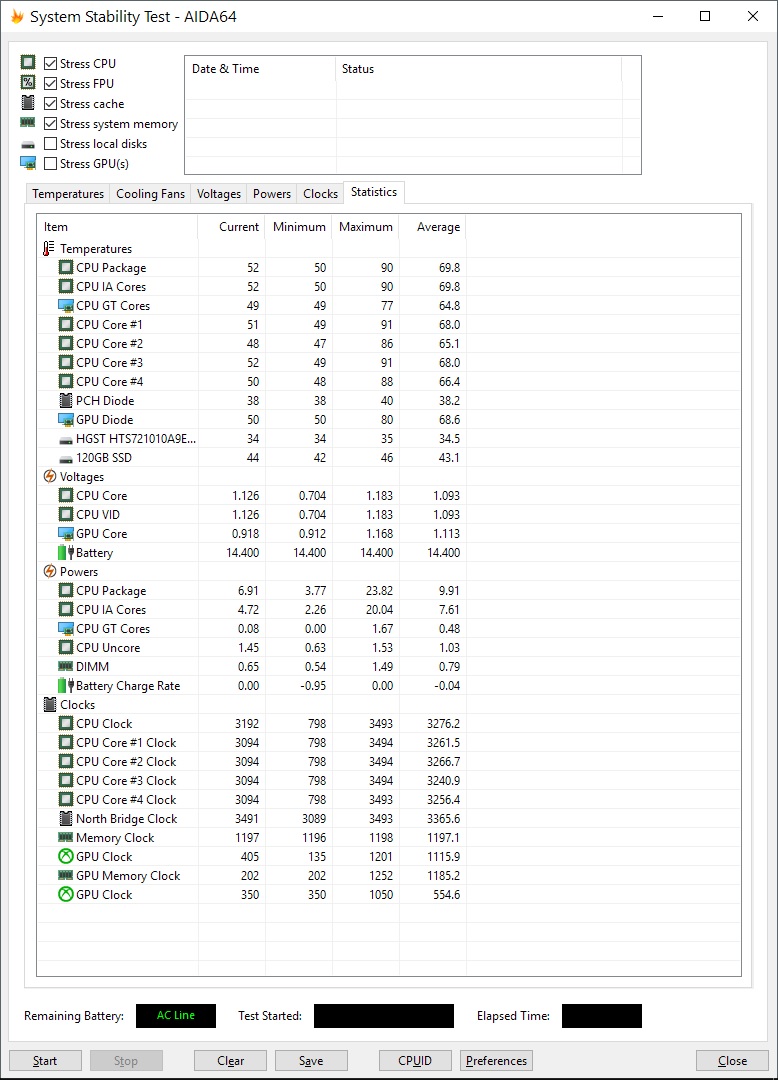This screenshot has width=778, height=1080.
Task: Click the CPU Package temperature chip icon
Action: 65,267
